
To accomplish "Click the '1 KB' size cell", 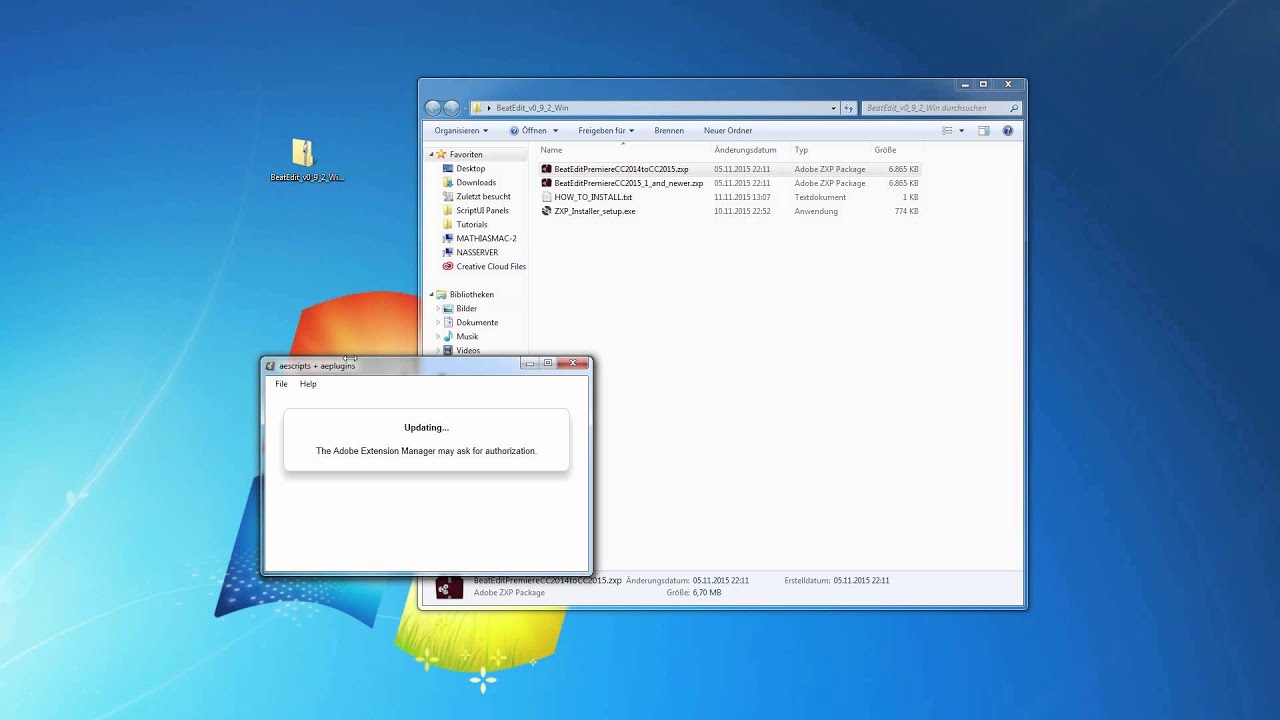I will (x=910, y=197).
